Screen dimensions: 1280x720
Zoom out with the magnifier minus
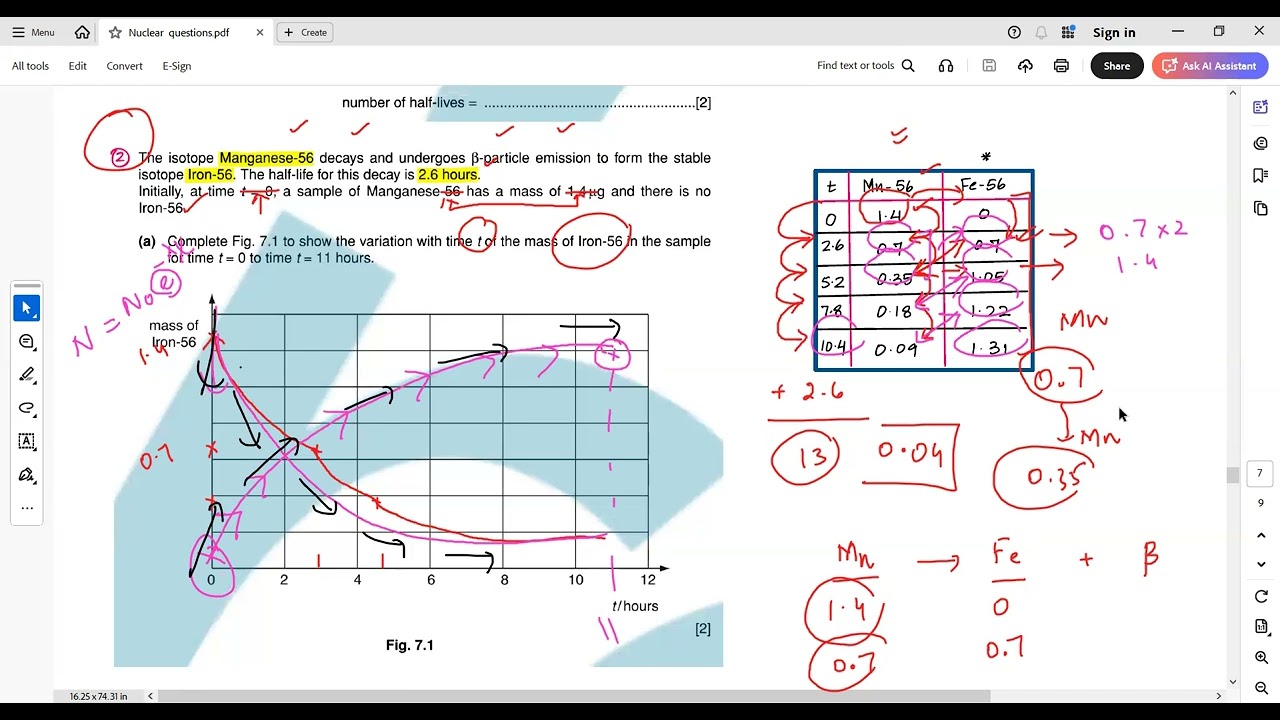click(1261, 688)
